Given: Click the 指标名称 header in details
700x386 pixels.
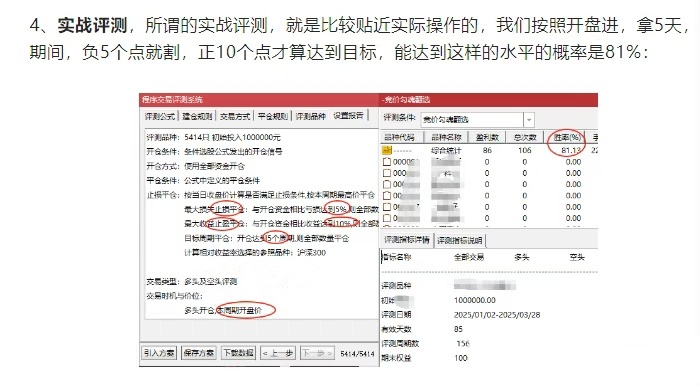Looking at the screenshot, I should tap(396, 257).
